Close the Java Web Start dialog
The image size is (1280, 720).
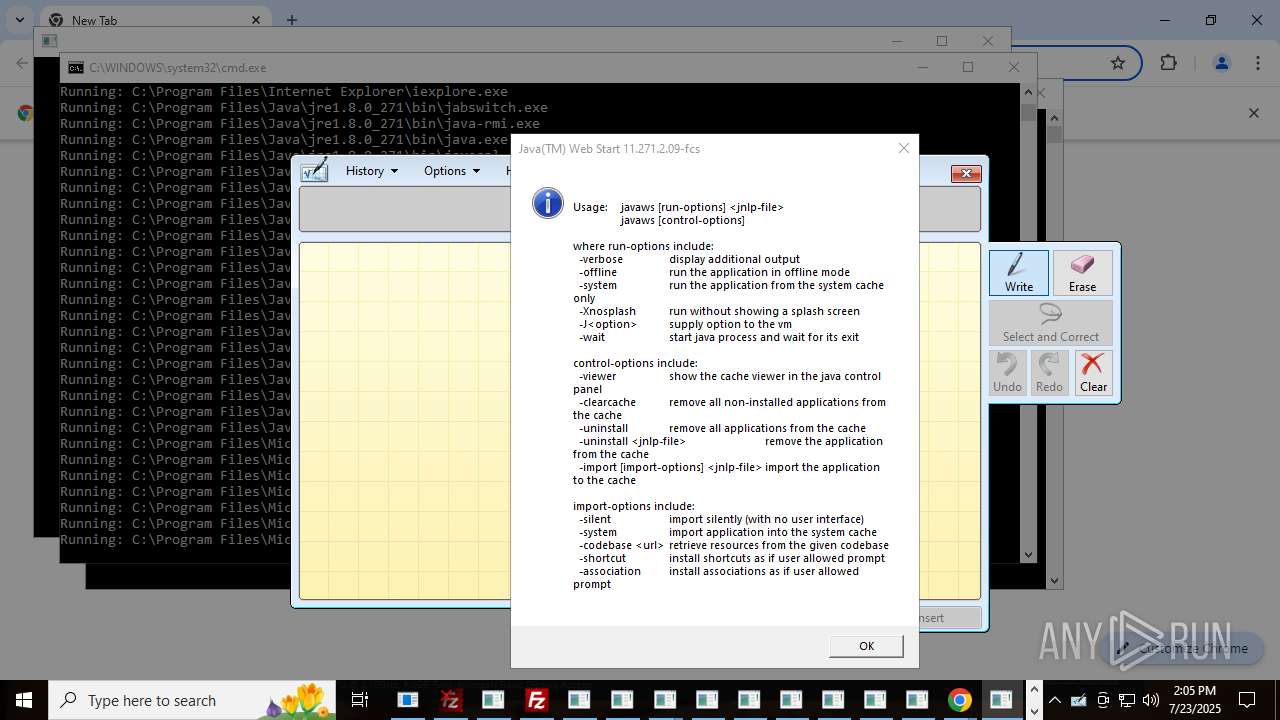click(904, 148)
